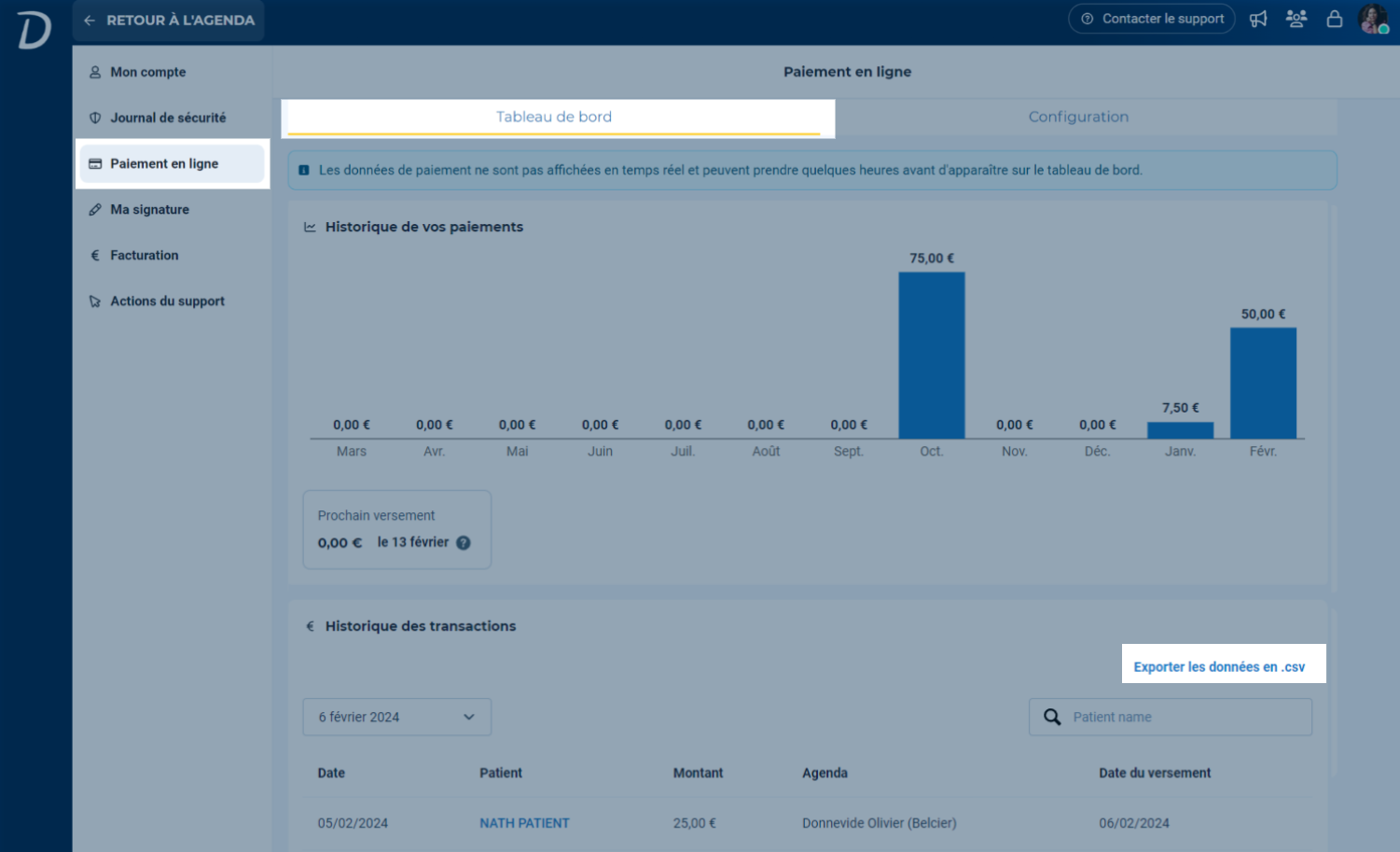The height and width of the screenshot is (852, 1400).
Task: Switch to the Configuration tab
Action: pos(1078,117)
